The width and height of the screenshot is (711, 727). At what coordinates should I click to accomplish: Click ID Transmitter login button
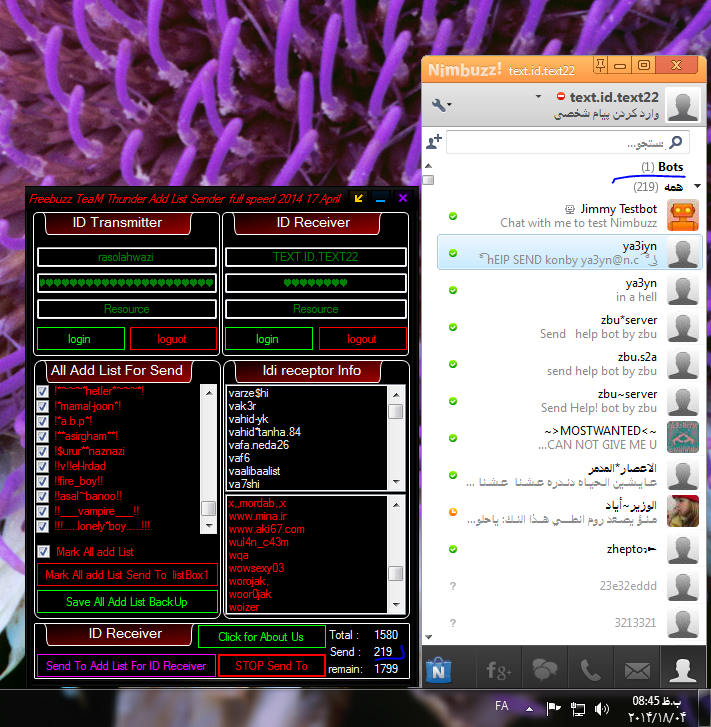(81, 339)
